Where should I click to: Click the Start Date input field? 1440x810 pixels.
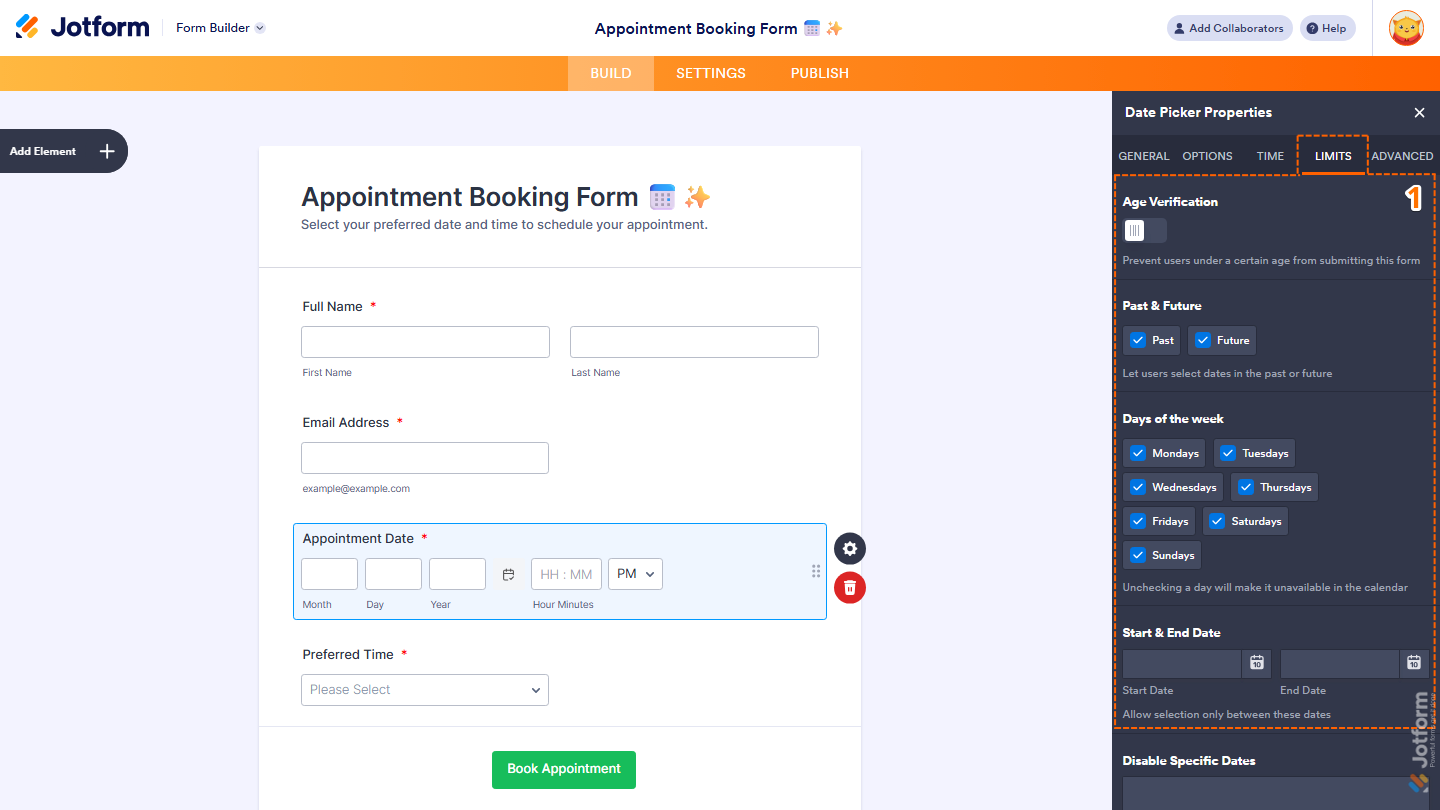click(x=1182, y=663)
